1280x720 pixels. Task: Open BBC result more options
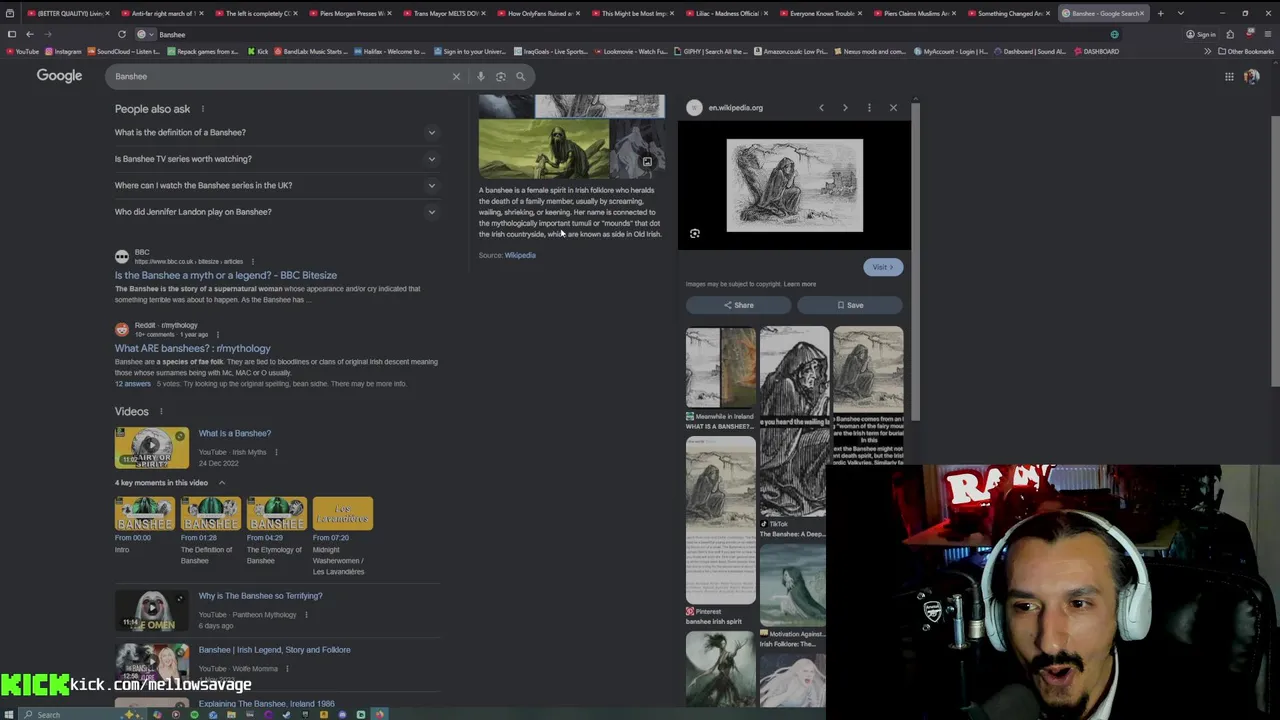pyautogui.click(x=252, y=261)
